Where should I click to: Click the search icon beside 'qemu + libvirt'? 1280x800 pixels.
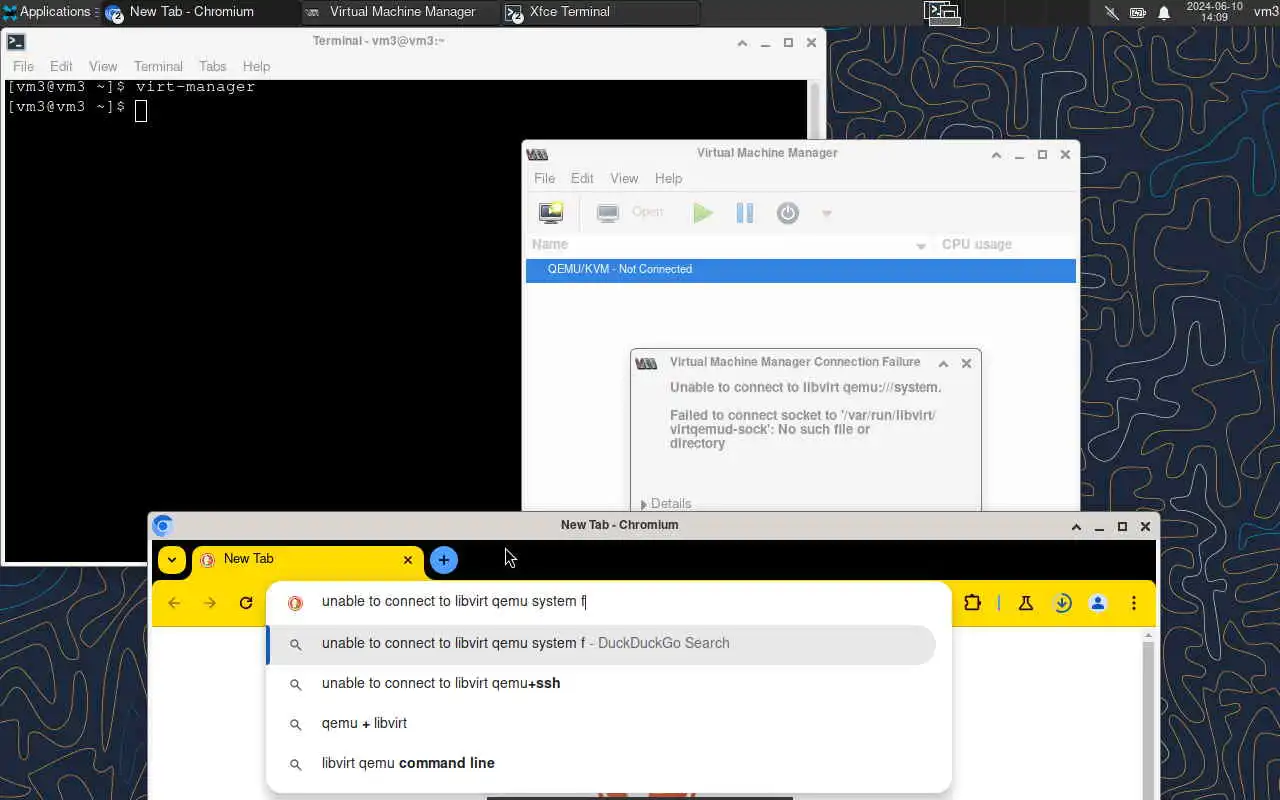(295, 725)
